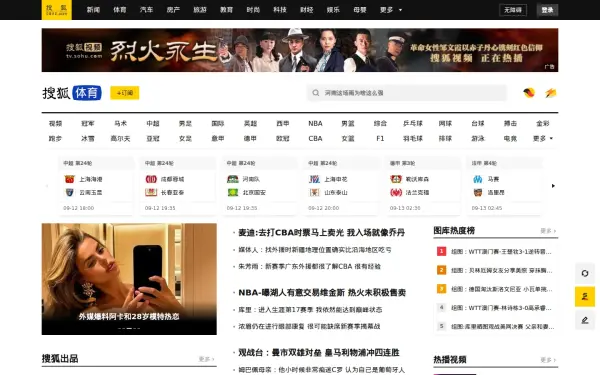Click 云南玉昆 team logo

click(70, 192)
